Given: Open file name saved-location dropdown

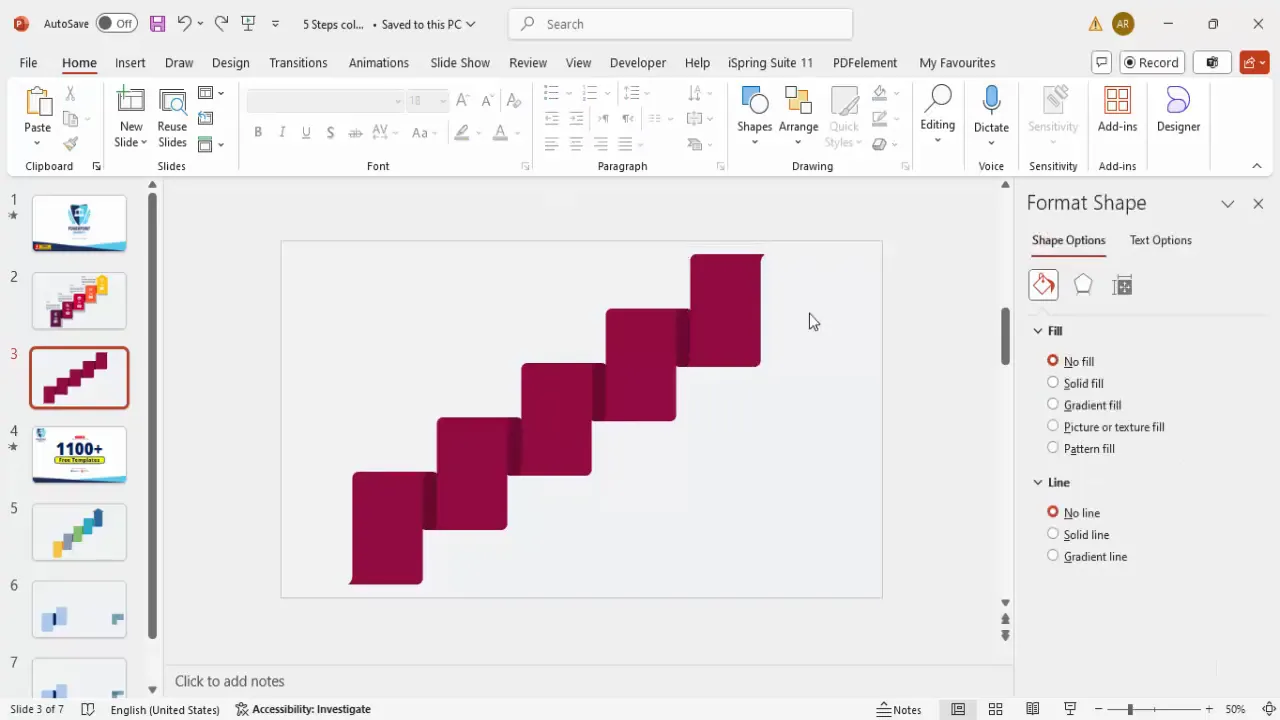Looking at the screenshot, I should [470, 24].
